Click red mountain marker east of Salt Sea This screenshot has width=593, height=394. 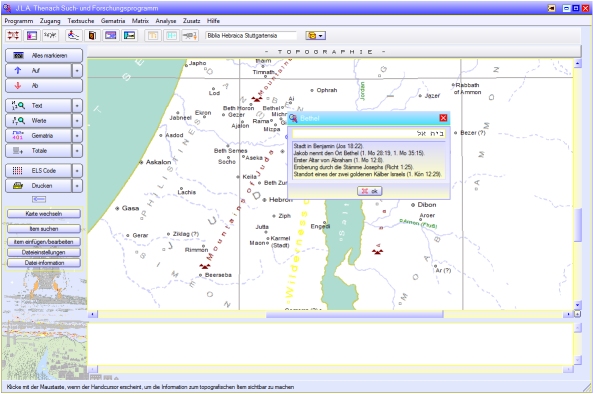click(377, 251)
